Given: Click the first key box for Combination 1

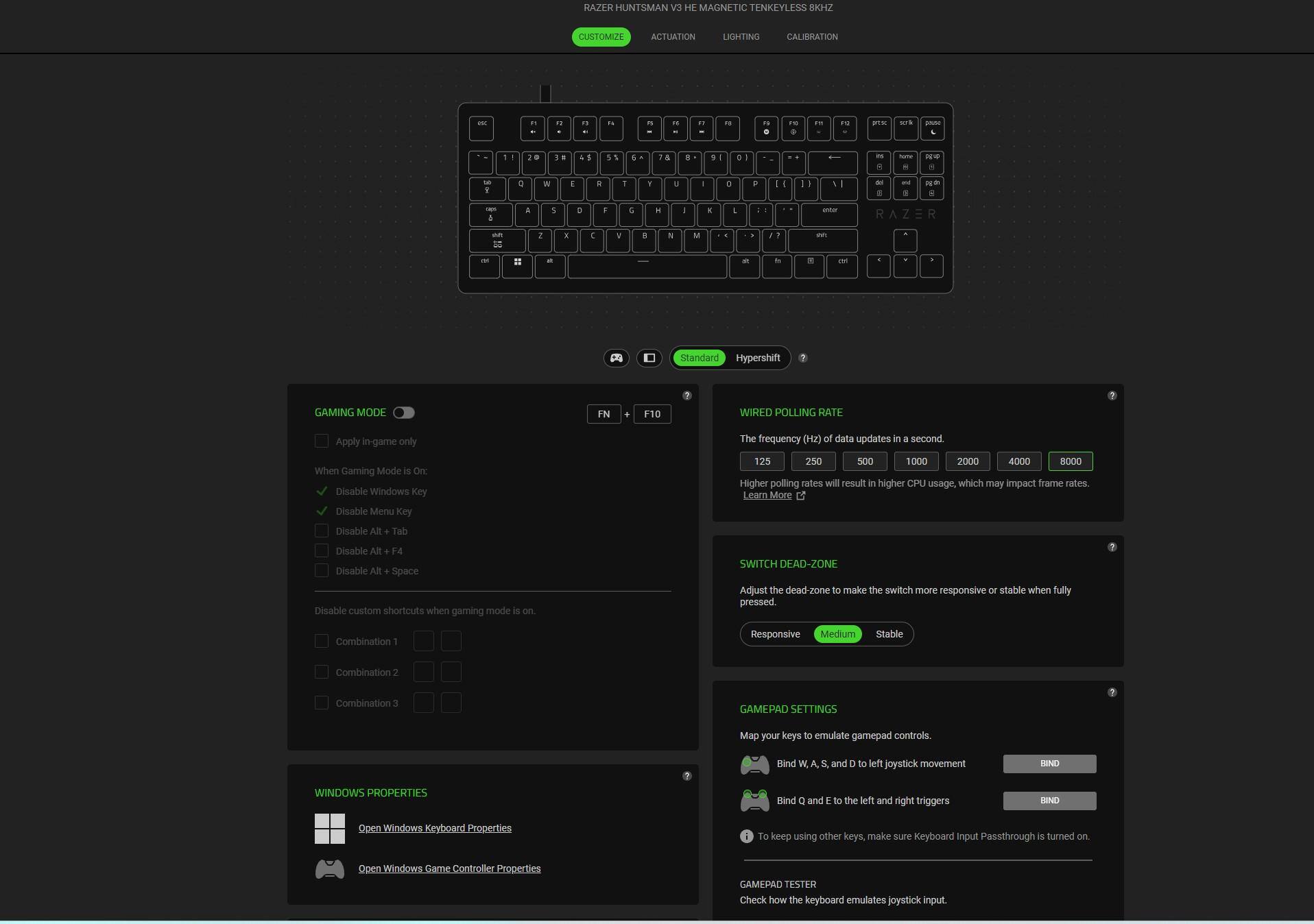Looking at the screenshot, I should pos(424,641).
